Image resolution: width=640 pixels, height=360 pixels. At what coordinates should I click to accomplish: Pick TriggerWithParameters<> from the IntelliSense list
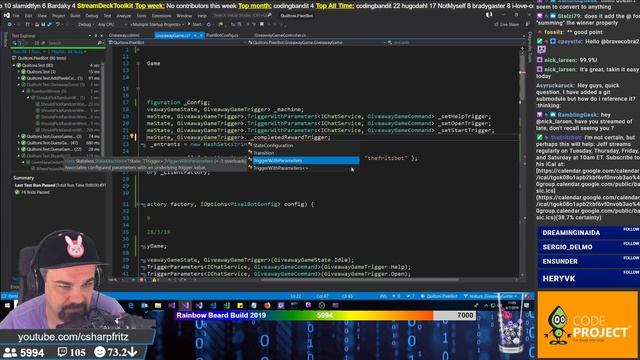click(x=281, y=168)
